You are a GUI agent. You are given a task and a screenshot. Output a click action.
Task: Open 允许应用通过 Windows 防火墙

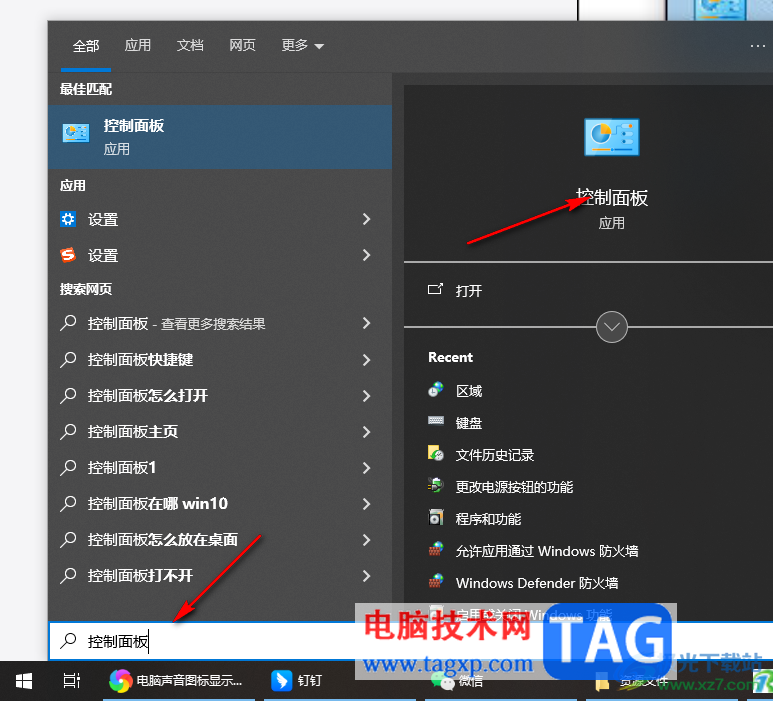point(547,551)
